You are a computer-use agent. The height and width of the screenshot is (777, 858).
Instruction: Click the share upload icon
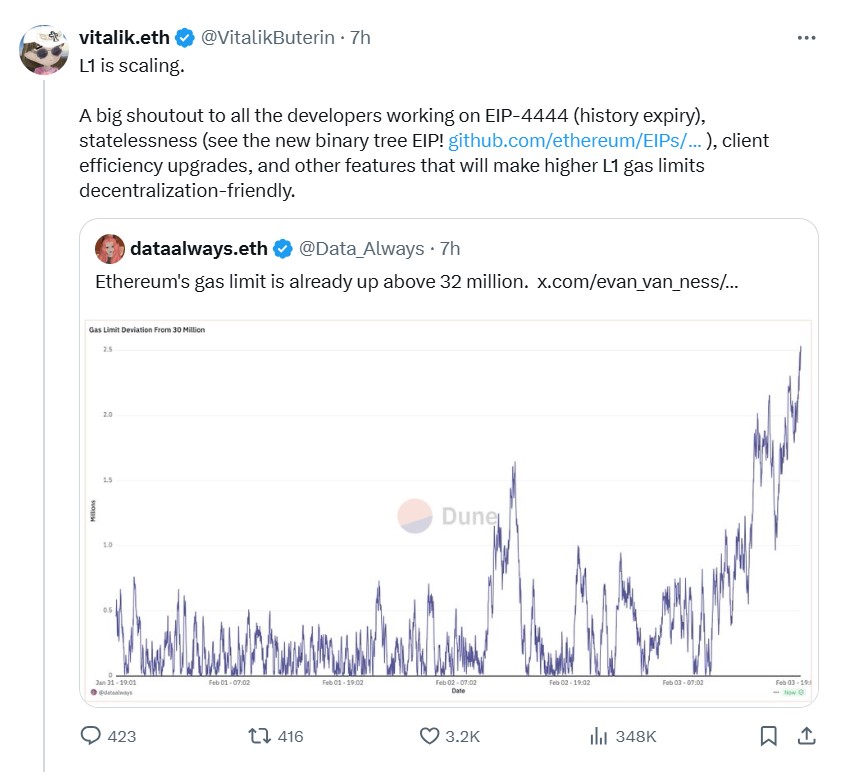(806, 736)
